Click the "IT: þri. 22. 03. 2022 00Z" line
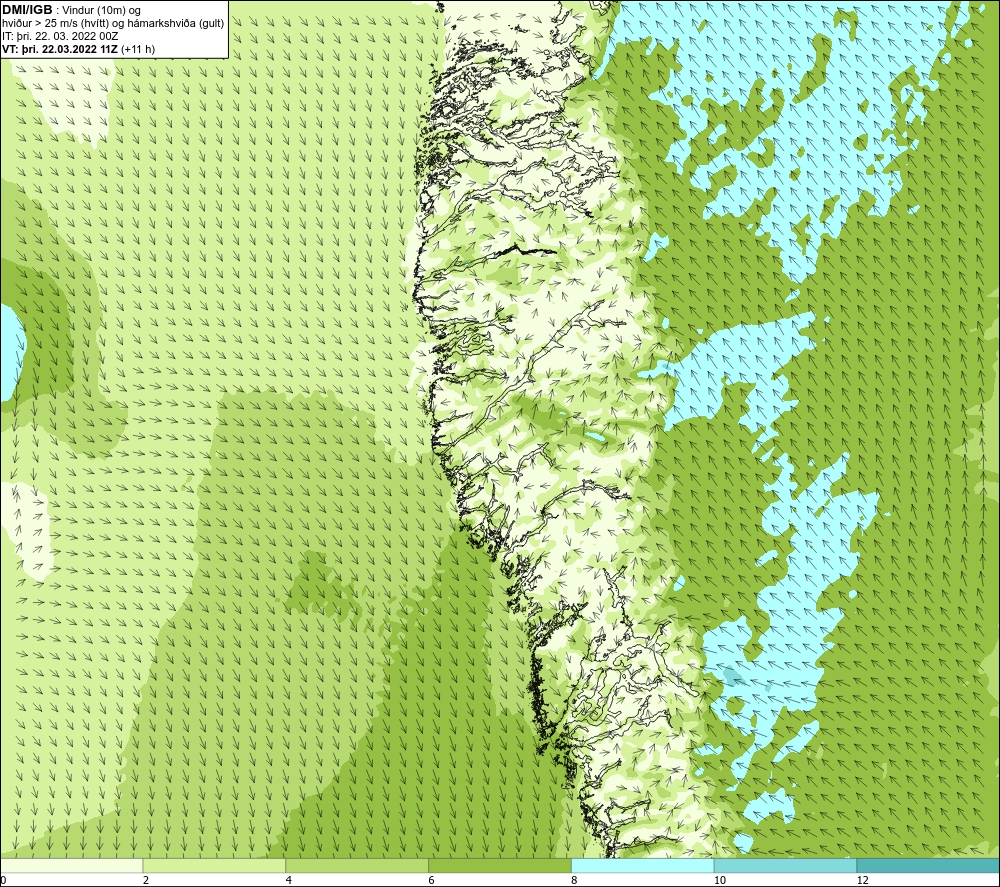1000x887 pixels. tap(60, 36)
